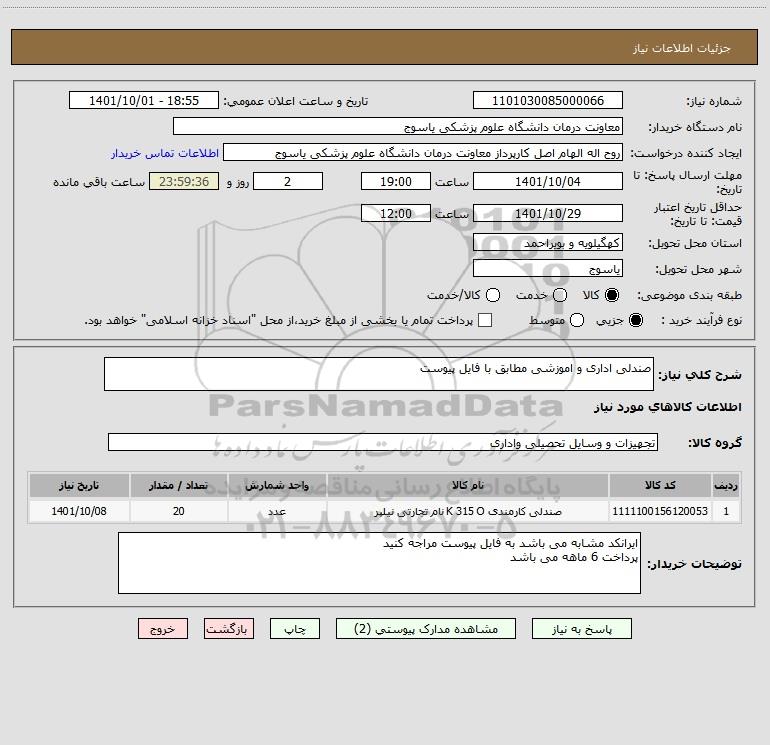Select the جزیی purchase type radio
770x745 pixels.
click(635, 320)
